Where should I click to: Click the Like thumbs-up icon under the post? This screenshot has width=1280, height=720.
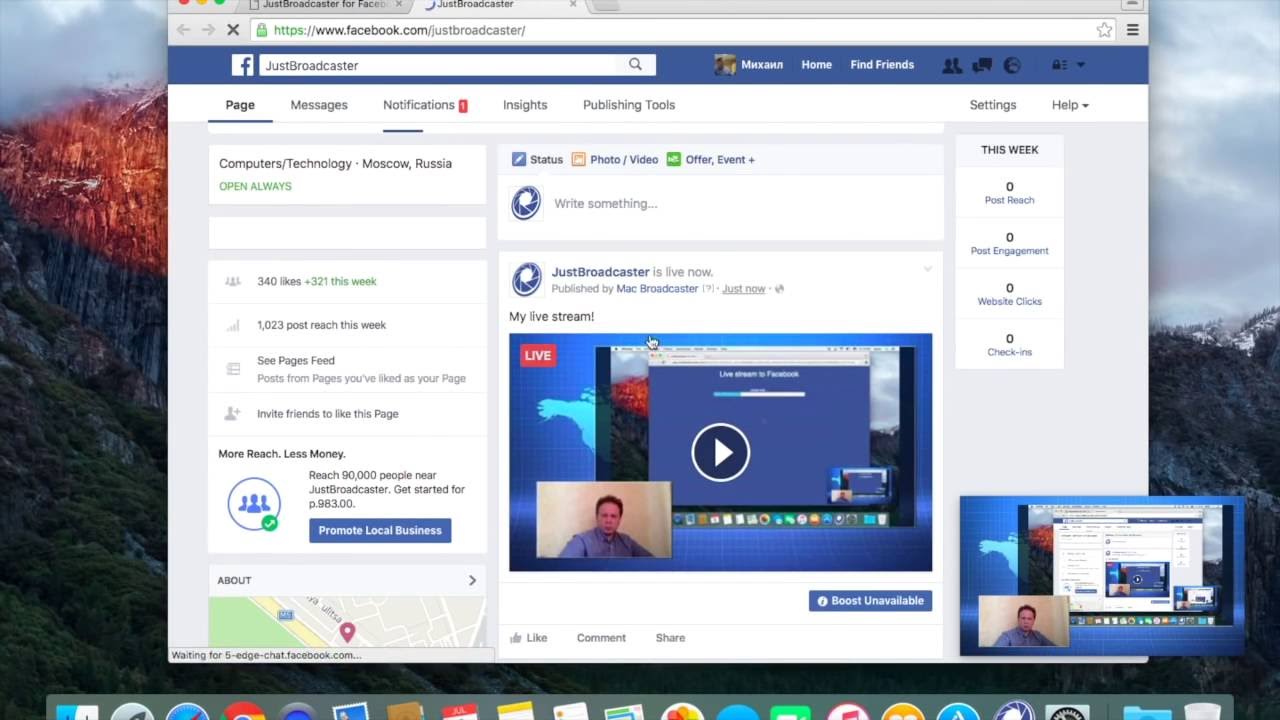tap(516, 638)
